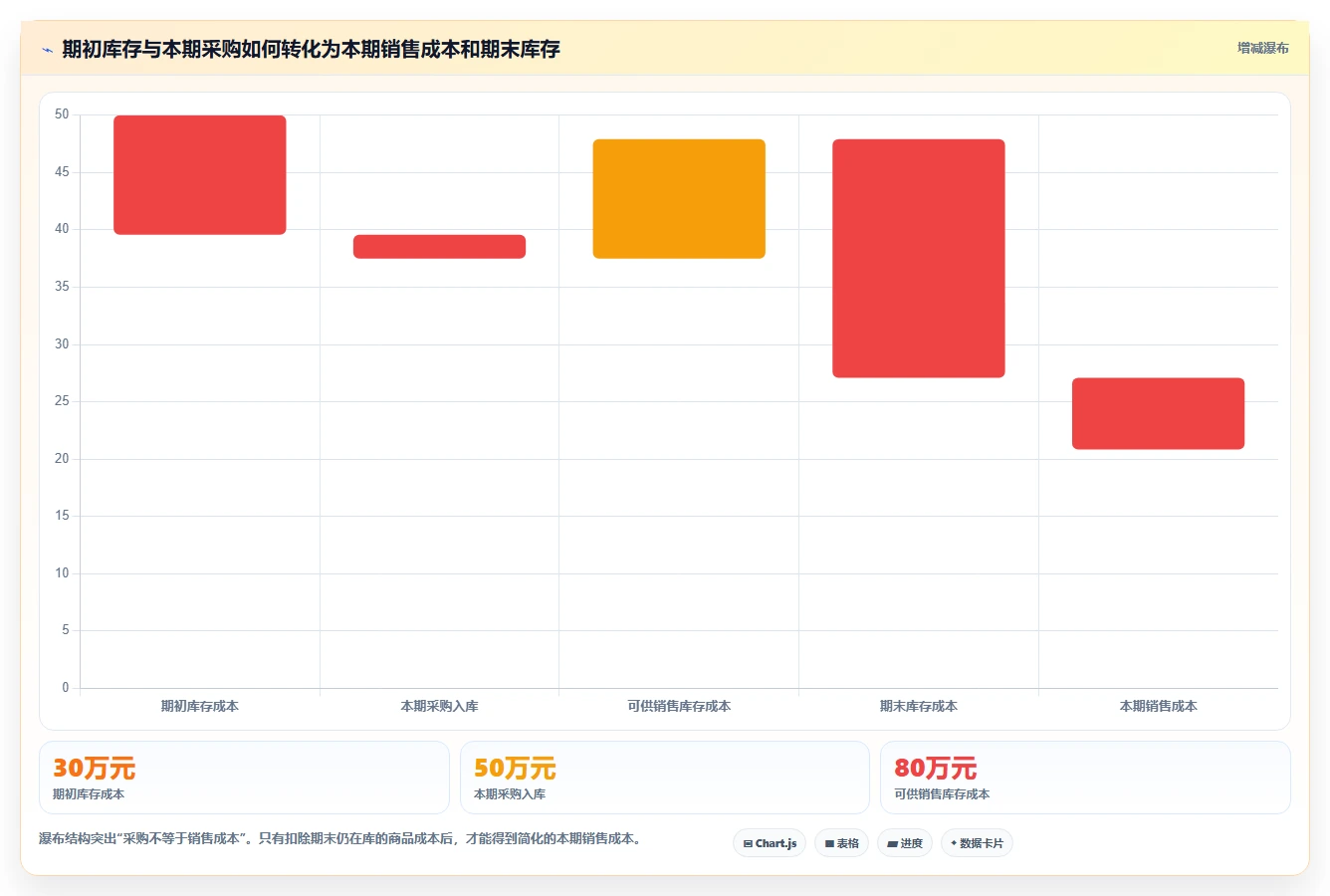Click x-axis label 可供销售库存成本
This screenshot has height=896, width=1330.
click(x=679, y=706)
